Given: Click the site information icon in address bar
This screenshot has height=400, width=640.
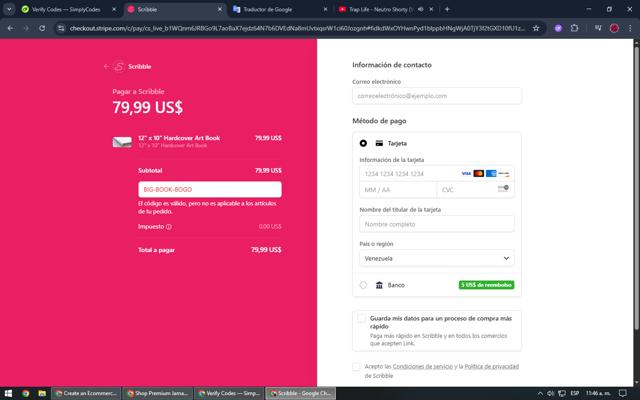Looking at the screenshot, I should [x=61, y=28].
